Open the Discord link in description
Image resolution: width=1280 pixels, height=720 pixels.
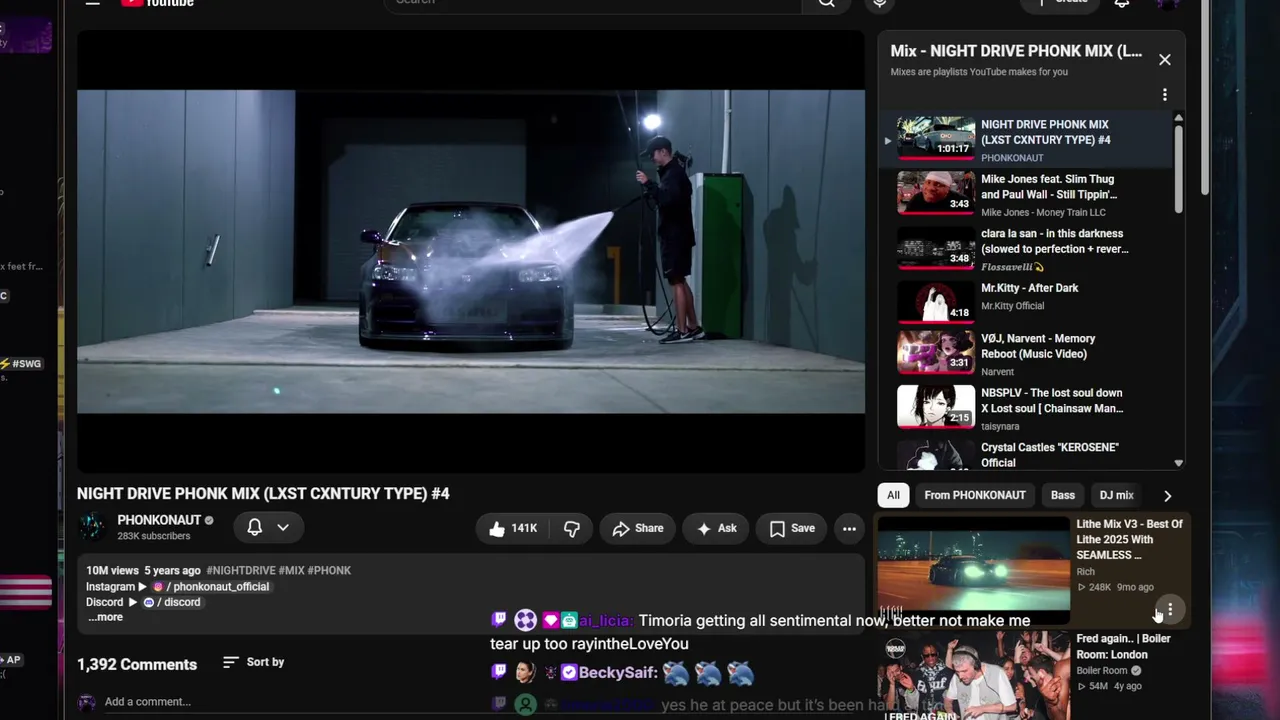click(171, 603)
